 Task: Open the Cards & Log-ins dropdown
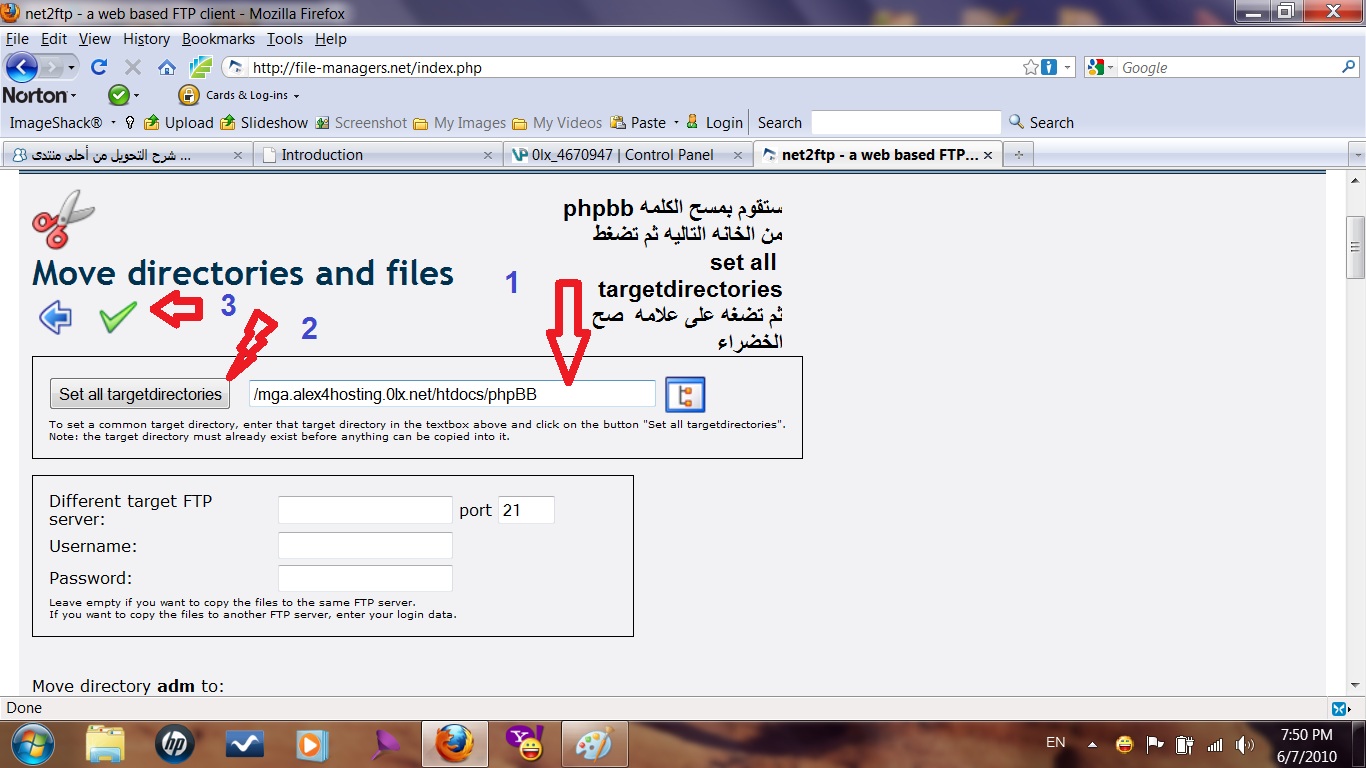240,95
